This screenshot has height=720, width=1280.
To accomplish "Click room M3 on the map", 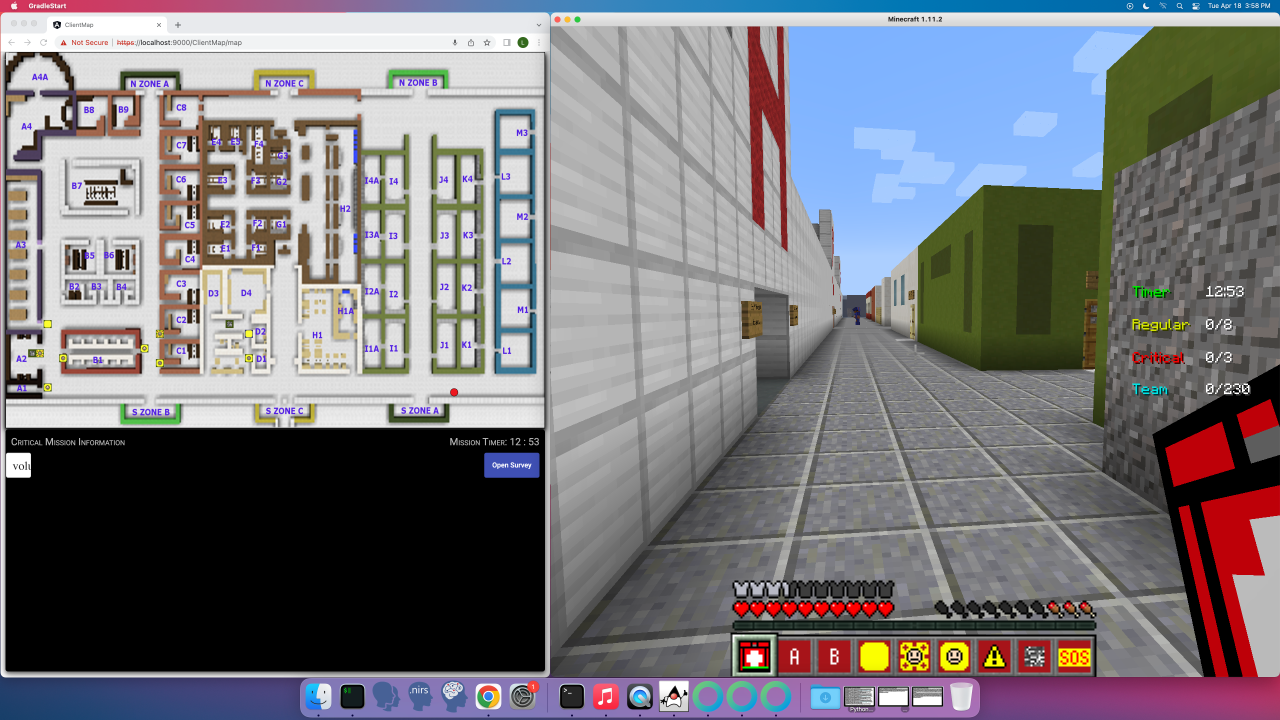I will coord(522,133).
